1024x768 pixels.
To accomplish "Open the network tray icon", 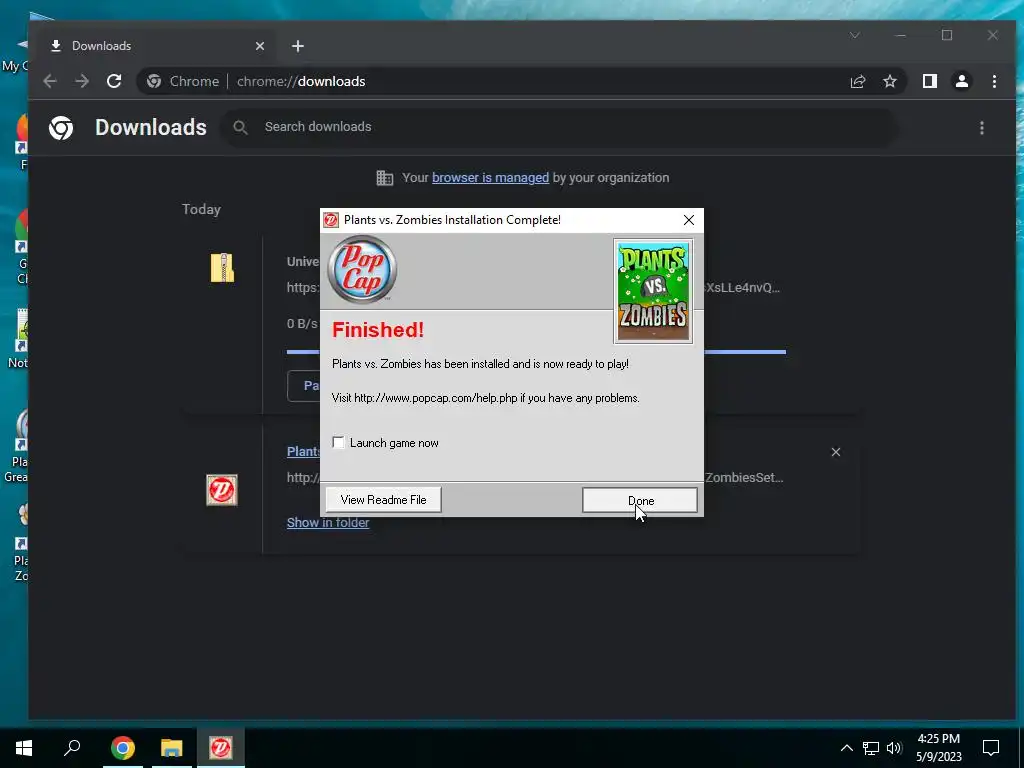I will 871,748.
